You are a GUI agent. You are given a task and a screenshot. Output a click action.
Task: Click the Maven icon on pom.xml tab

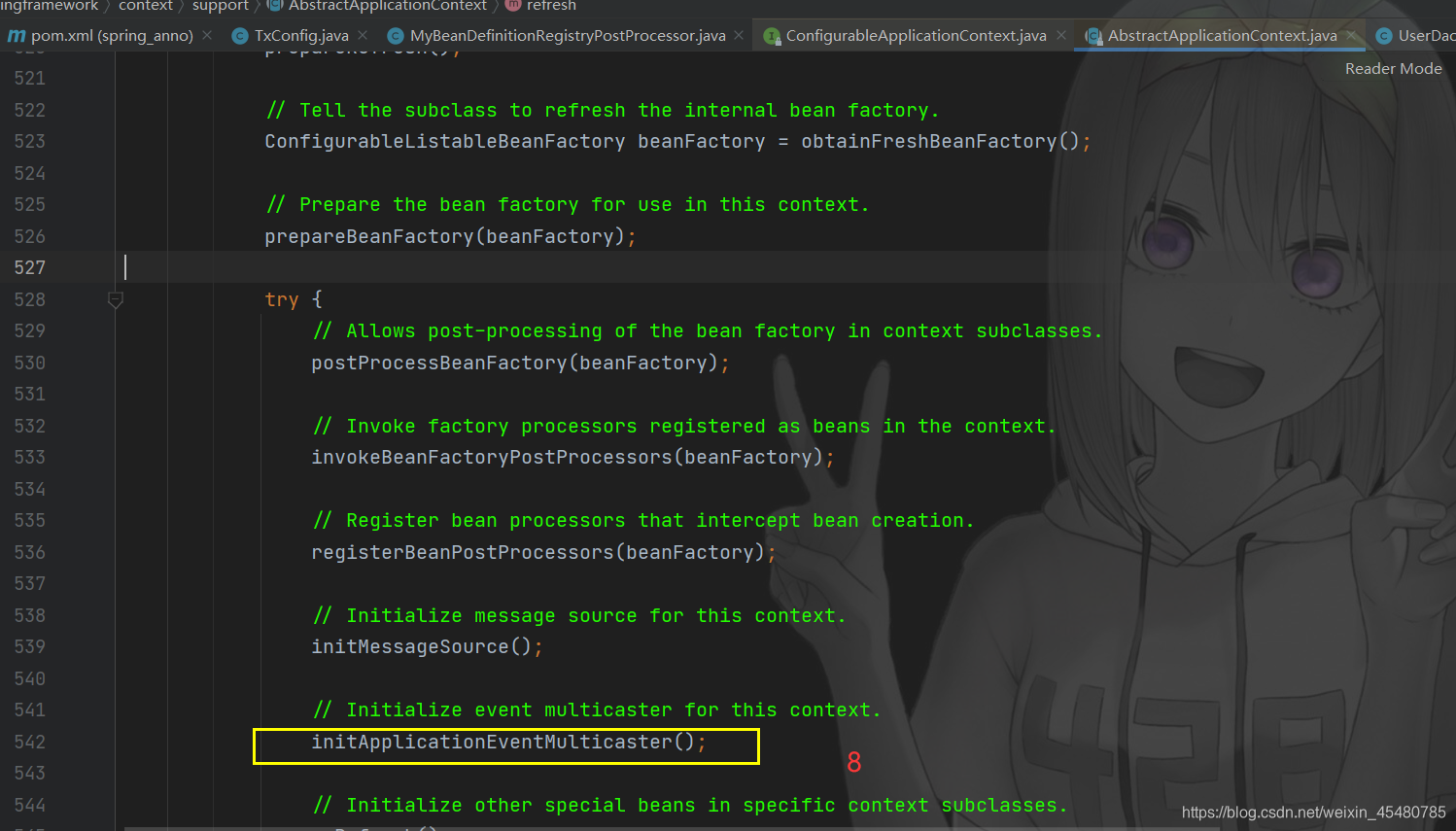pos(17,36)
